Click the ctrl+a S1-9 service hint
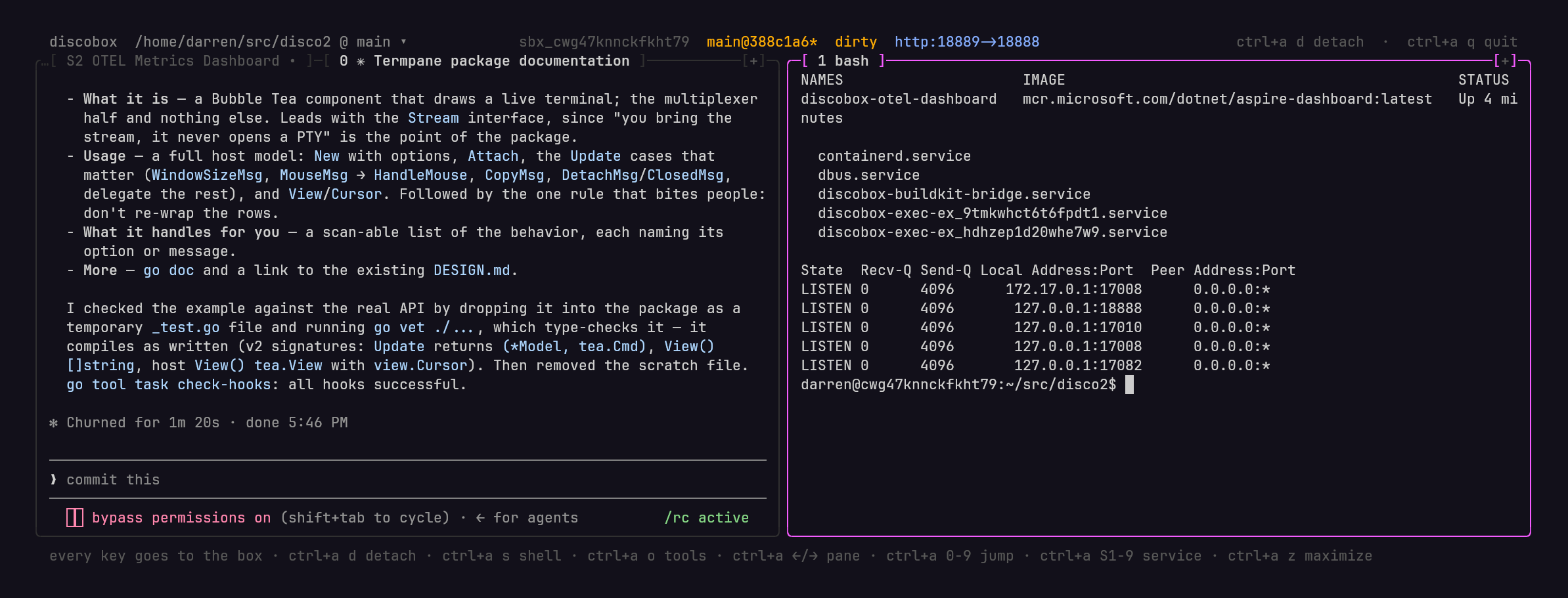 coord(1121,556)
